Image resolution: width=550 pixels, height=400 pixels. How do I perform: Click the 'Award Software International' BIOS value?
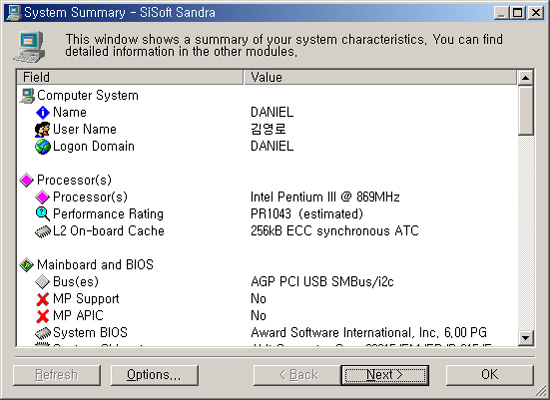click(369, 333)
